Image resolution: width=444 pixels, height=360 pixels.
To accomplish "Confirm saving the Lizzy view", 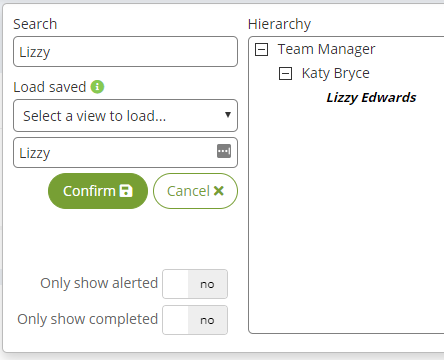I will pyautogui.click(x=98, y=191).
